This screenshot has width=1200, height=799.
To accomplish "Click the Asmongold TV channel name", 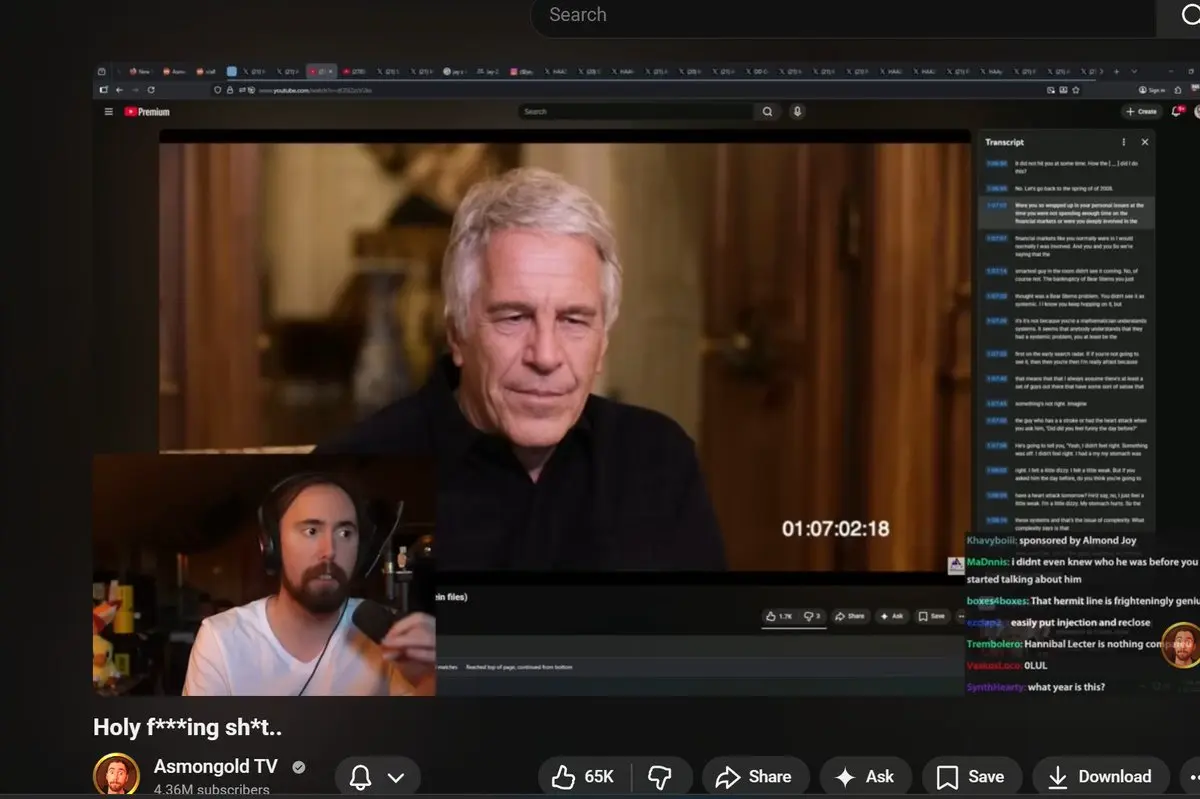I will [215, 766].
